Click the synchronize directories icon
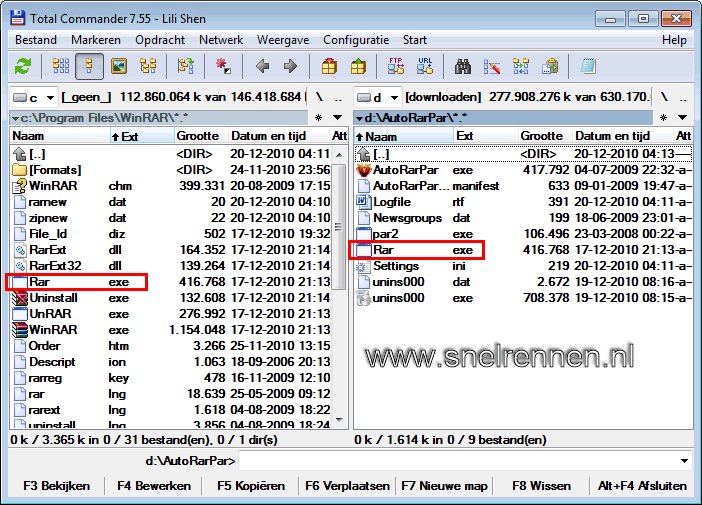 click(x=521, y=67)
